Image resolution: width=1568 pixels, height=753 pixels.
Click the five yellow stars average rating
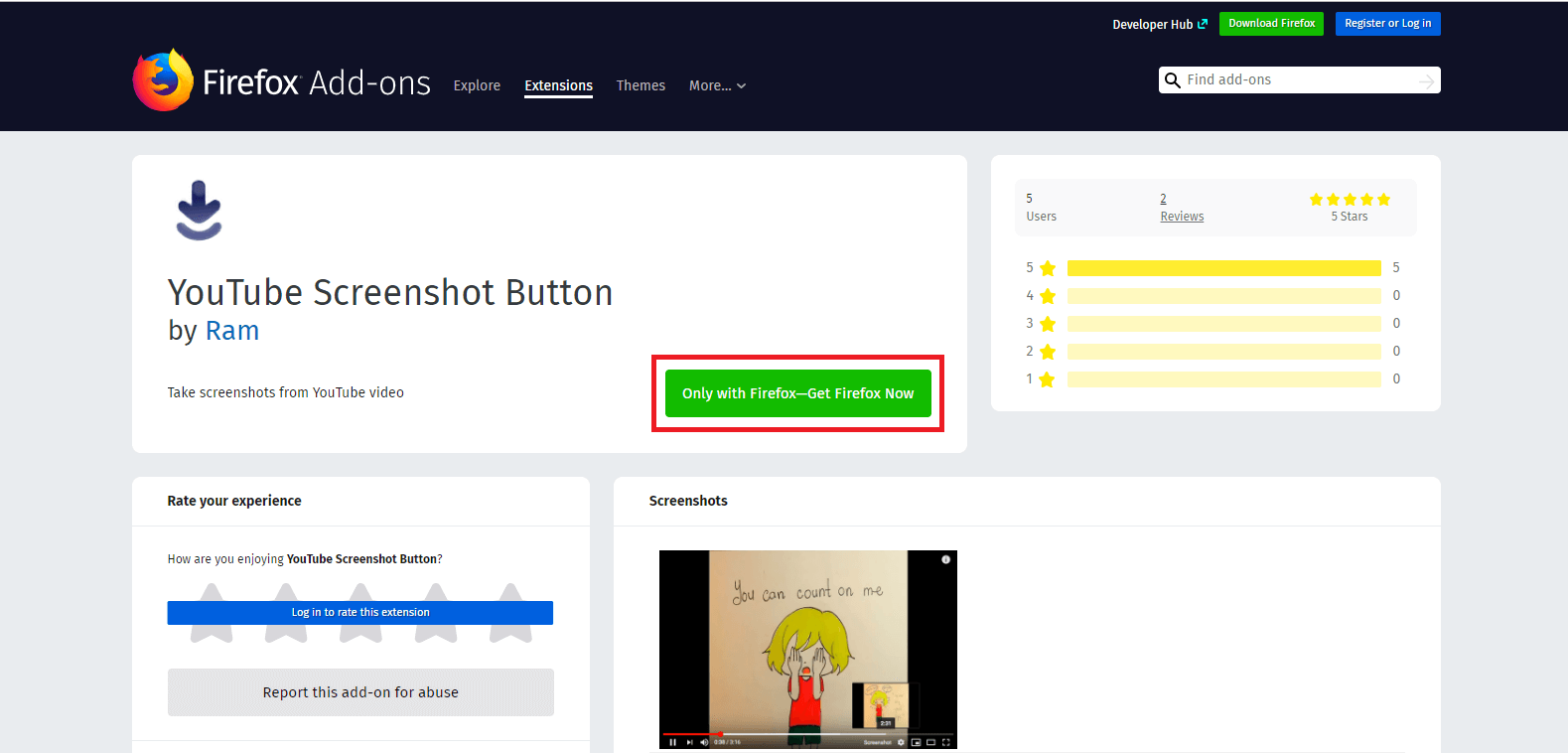[x=1350, y=200]
